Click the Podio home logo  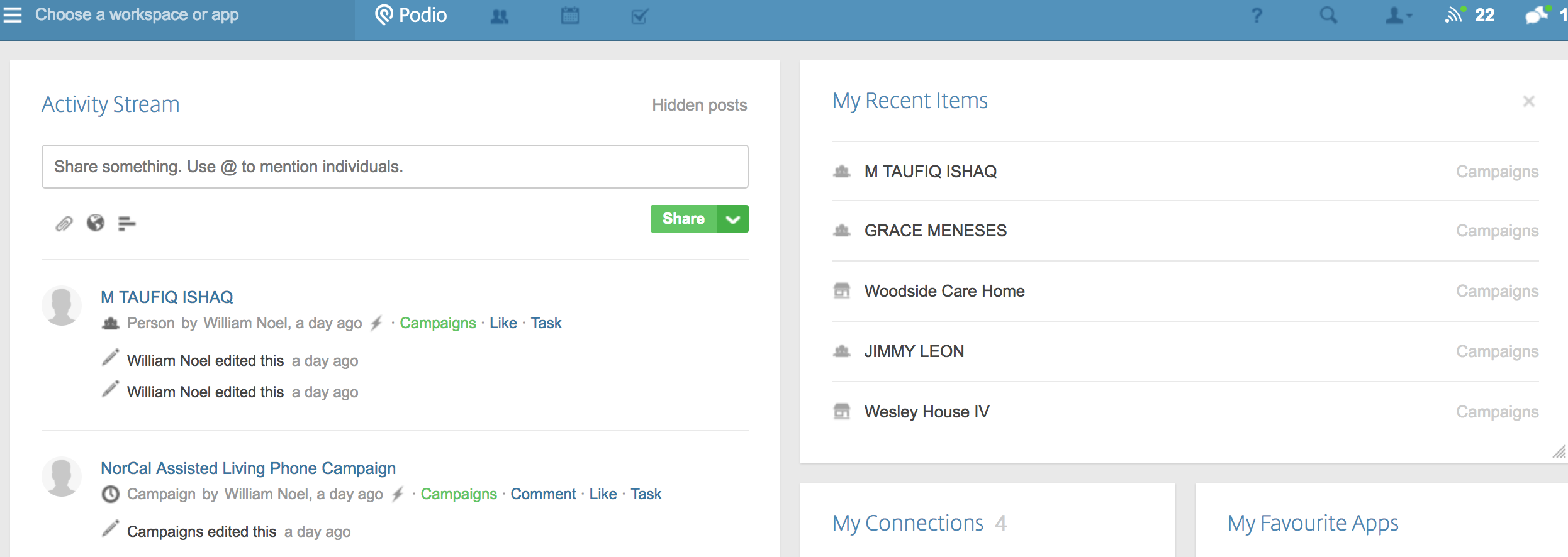tap(411, 15)
